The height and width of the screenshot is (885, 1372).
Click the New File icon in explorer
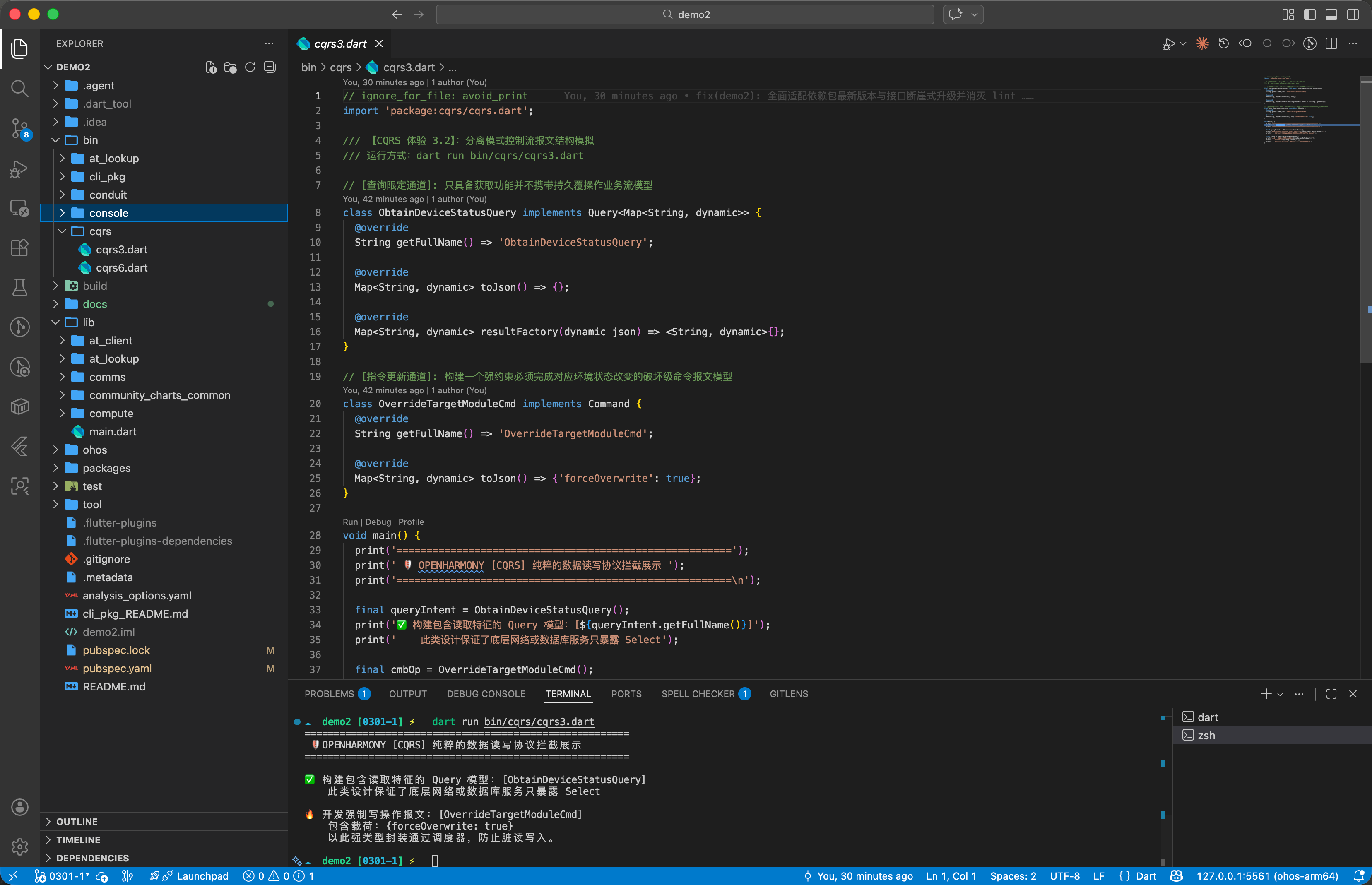pos(211,67)
